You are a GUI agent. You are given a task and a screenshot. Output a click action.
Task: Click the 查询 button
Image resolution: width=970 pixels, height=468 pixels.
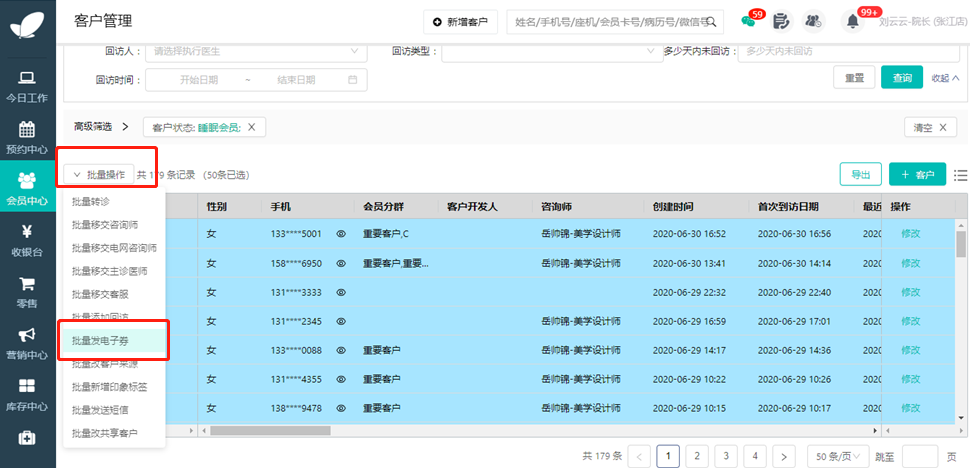[x=902, y=78]
